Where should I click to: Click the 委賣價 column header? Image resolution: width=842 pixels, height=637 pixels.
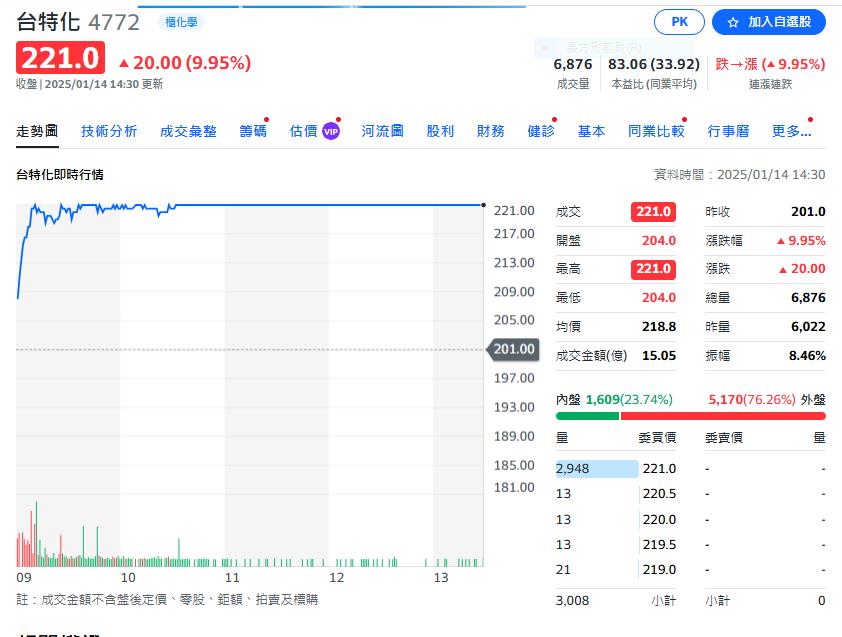click(x=724, y=438)
